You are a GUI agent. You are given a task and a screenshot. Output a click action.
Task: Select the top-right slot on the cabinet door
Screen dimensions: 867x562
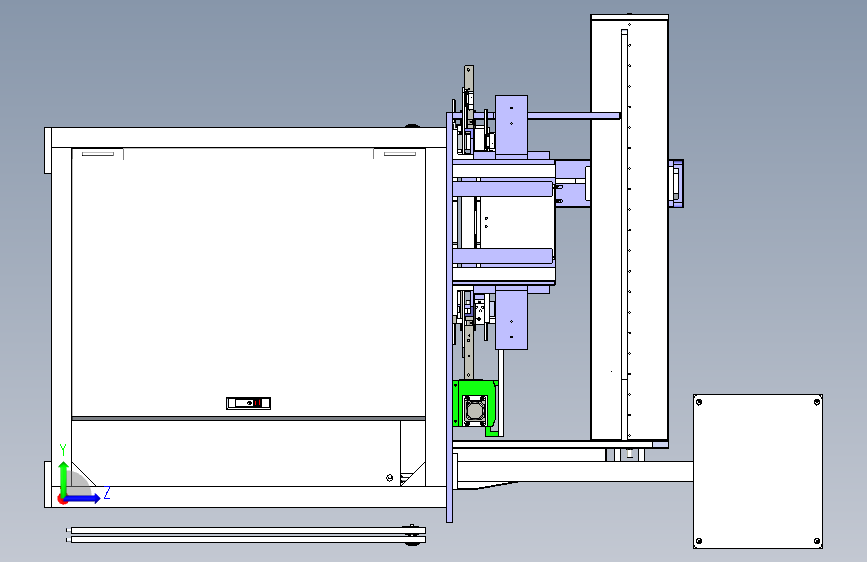(x=400, y=153)
